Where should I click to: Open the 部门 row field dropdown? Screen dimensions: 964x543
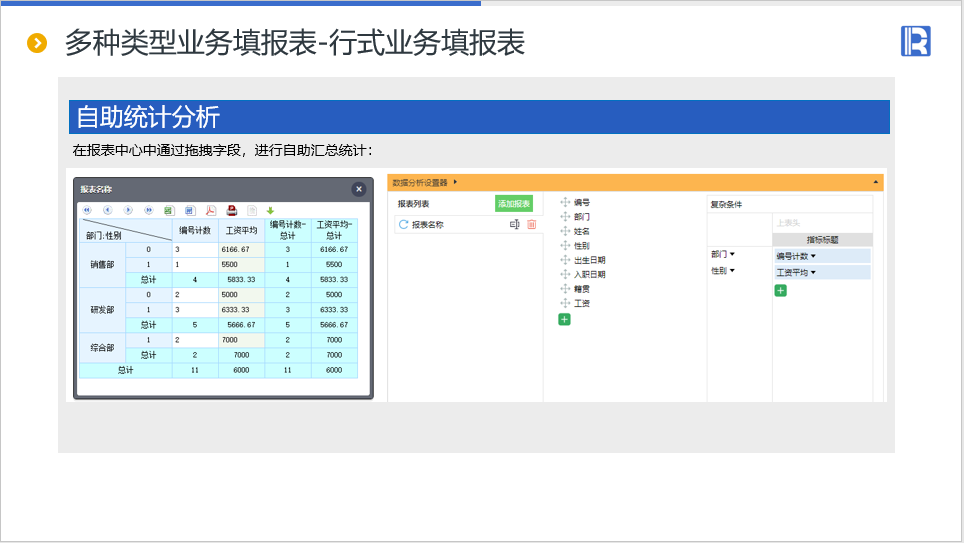(x=732, y=254)
